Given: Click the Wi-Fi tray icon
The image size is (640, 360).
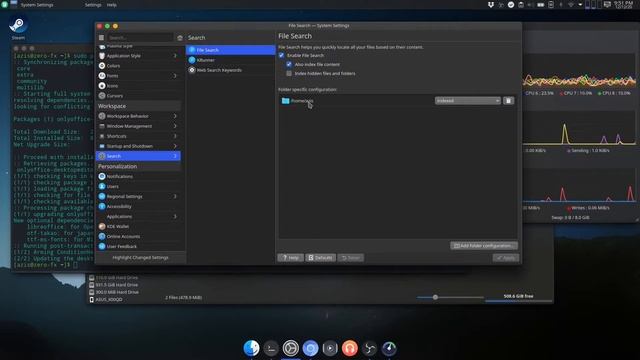Looking at the screenshot, I should pyautogui.click(x=571, y=4).
